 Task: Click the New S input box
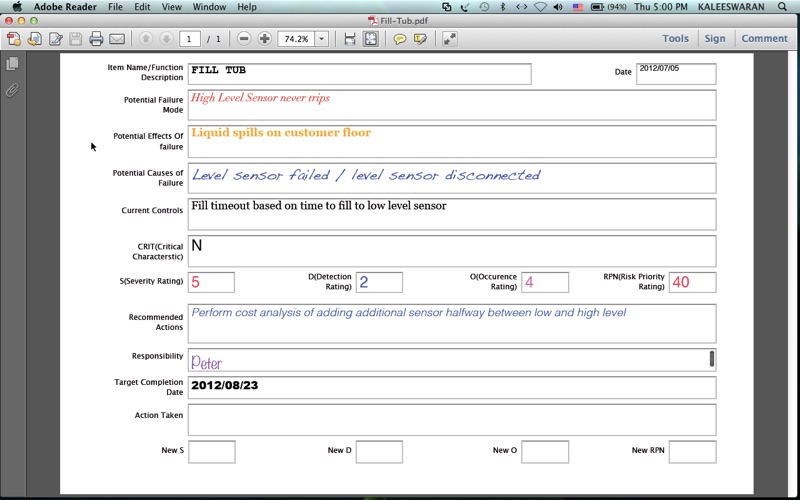click(x=212, y=452)
